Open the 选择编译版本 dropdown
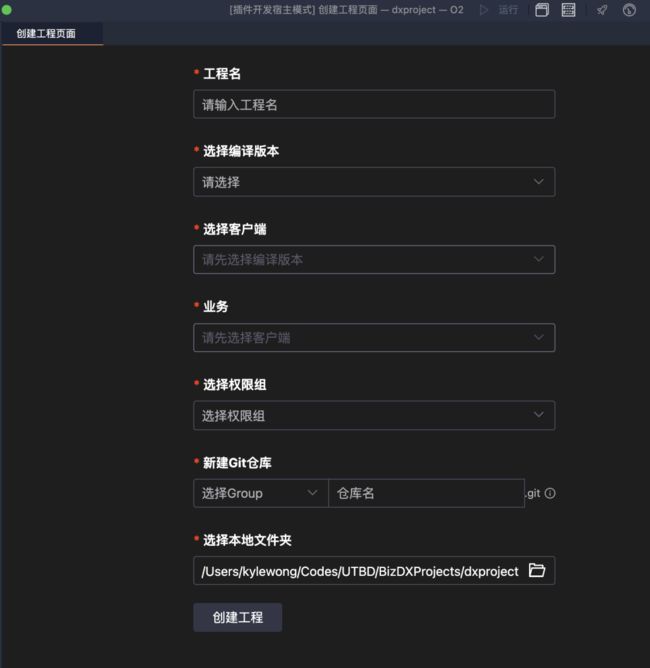 click(x=374, y=182)
